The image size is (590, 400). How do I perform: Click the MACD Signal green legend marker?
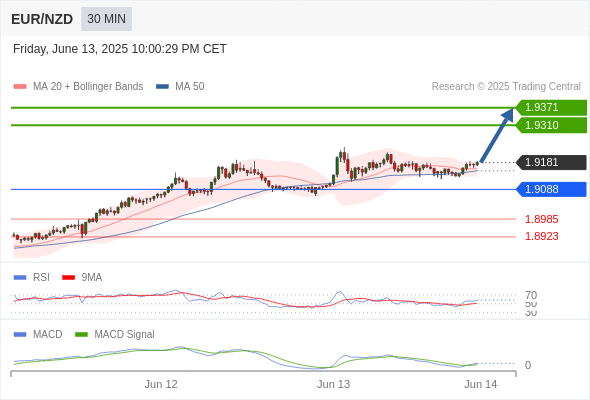point(81,335)
